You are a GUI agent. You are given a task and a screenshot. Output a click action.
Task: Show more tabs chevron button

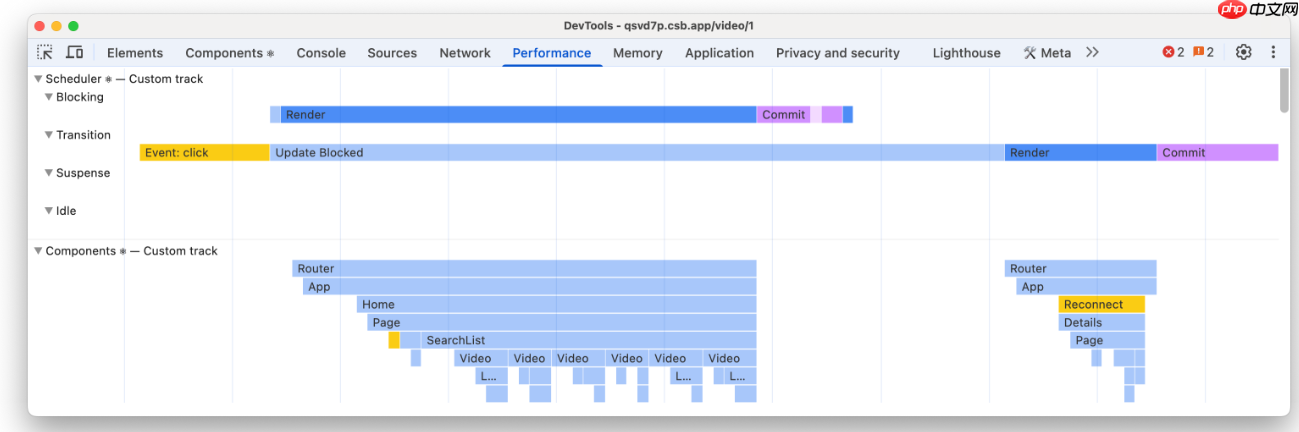point(1092,53)
